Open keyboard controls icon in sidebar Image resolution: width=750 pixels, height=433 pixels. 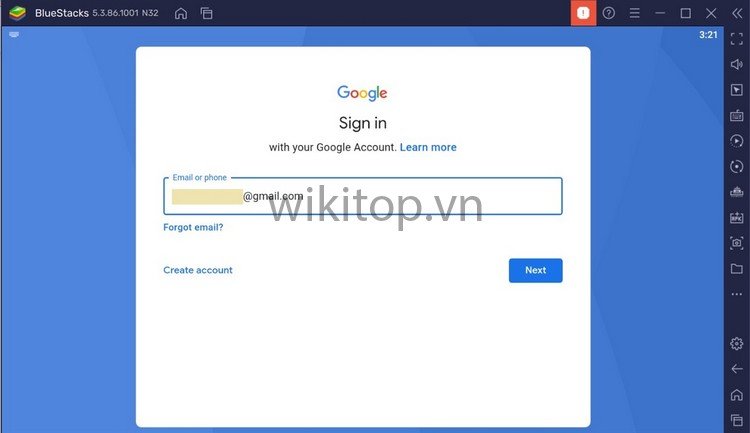point(737,115)
